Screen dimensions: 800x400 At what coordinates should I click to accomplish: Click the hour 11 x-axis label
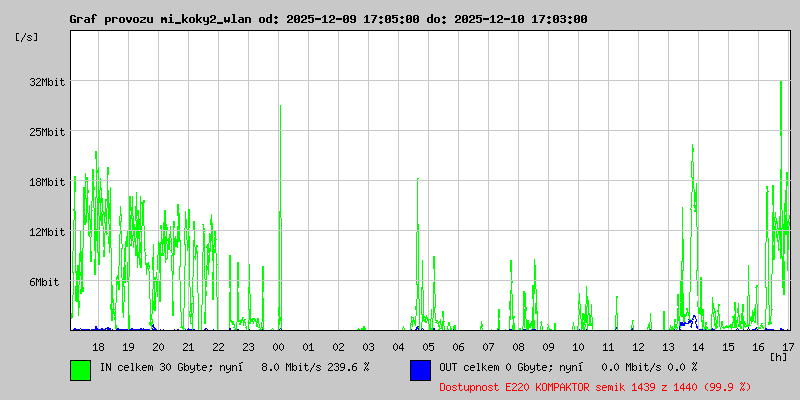(x=609, y=347)
